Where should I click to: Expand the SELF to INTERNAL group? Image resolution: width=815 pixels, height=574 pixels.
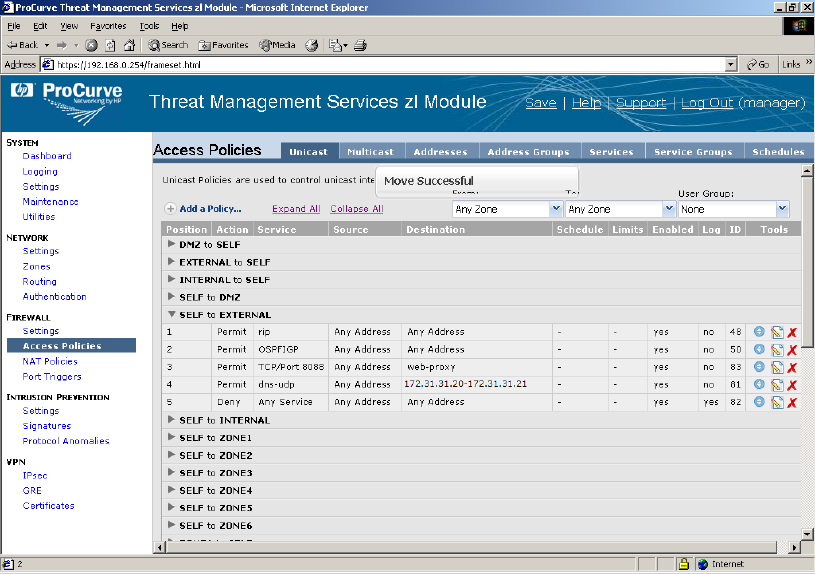pyautogui.click(x=171, y=419)
